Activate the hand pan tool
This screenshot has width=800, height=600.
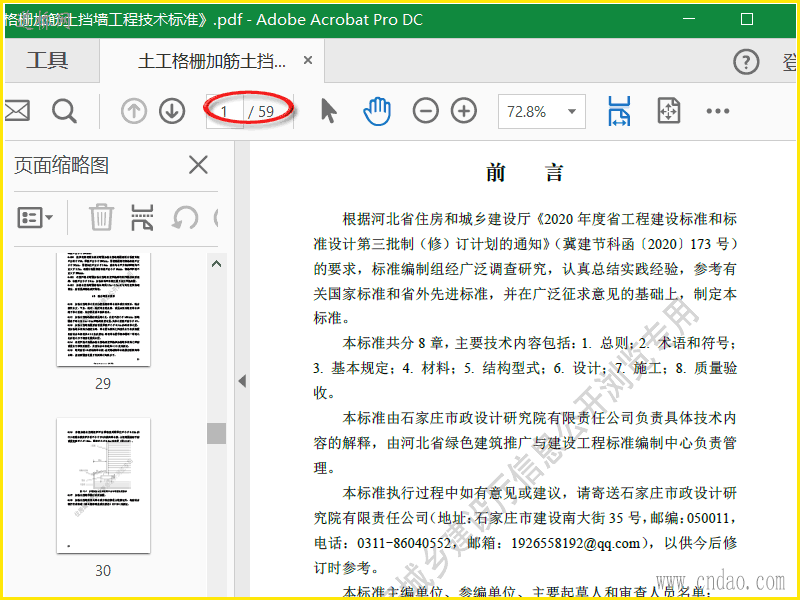pos(377,111)
